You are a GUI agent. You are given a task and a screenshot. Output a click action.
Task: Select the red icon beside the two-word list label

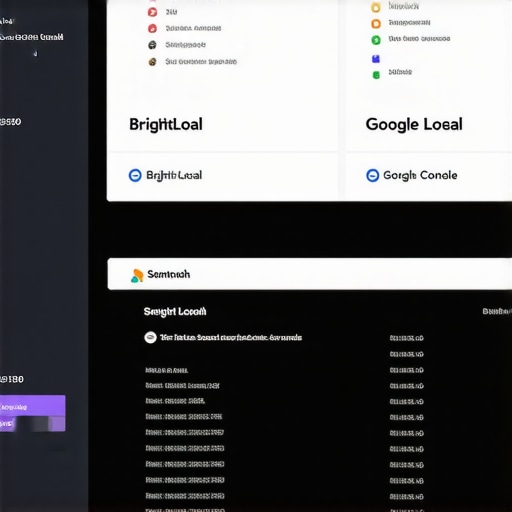coord(152,28)
